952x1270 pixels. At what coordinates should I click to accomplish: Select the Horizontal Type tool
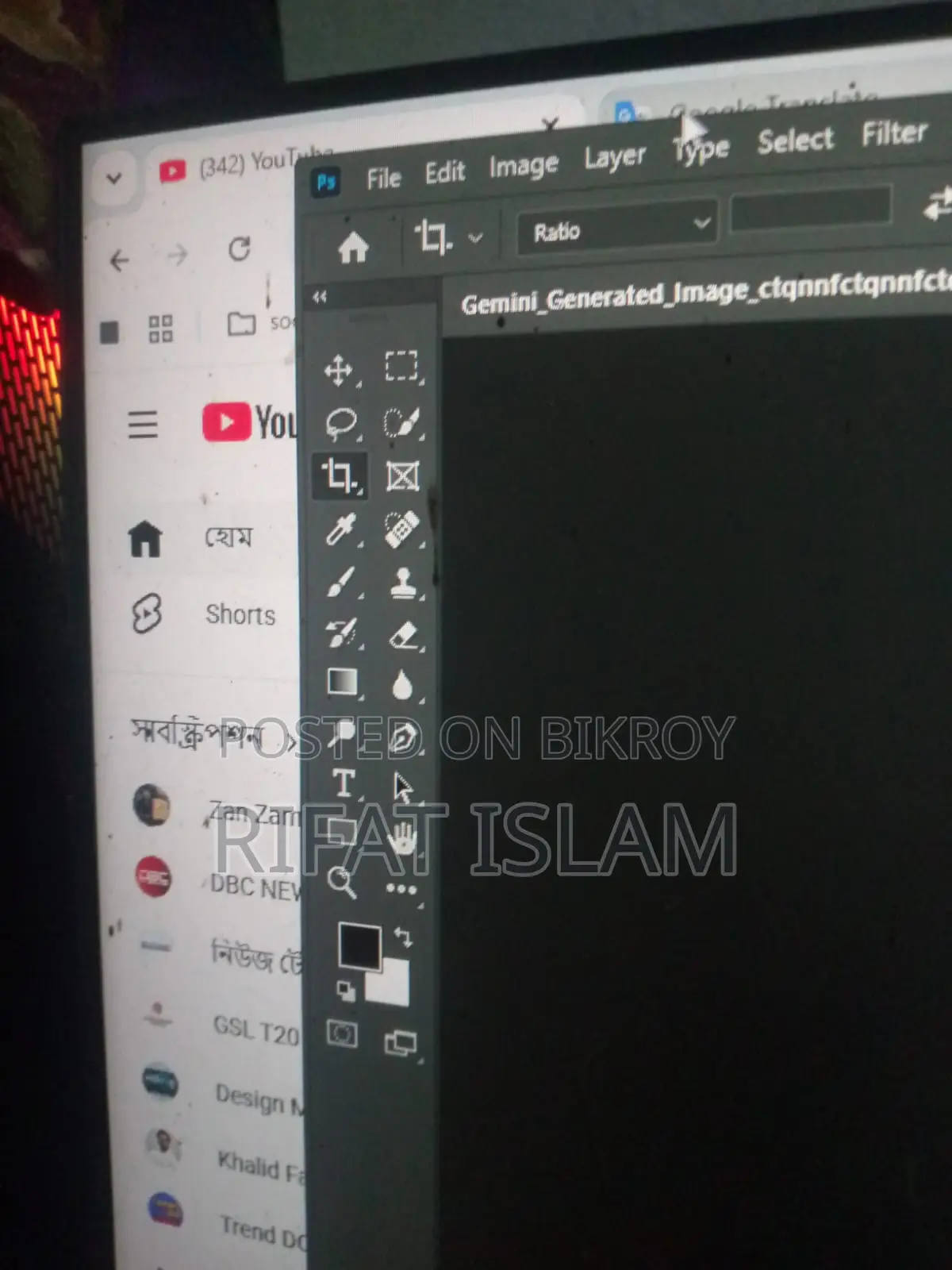click(x=344, y=783)
